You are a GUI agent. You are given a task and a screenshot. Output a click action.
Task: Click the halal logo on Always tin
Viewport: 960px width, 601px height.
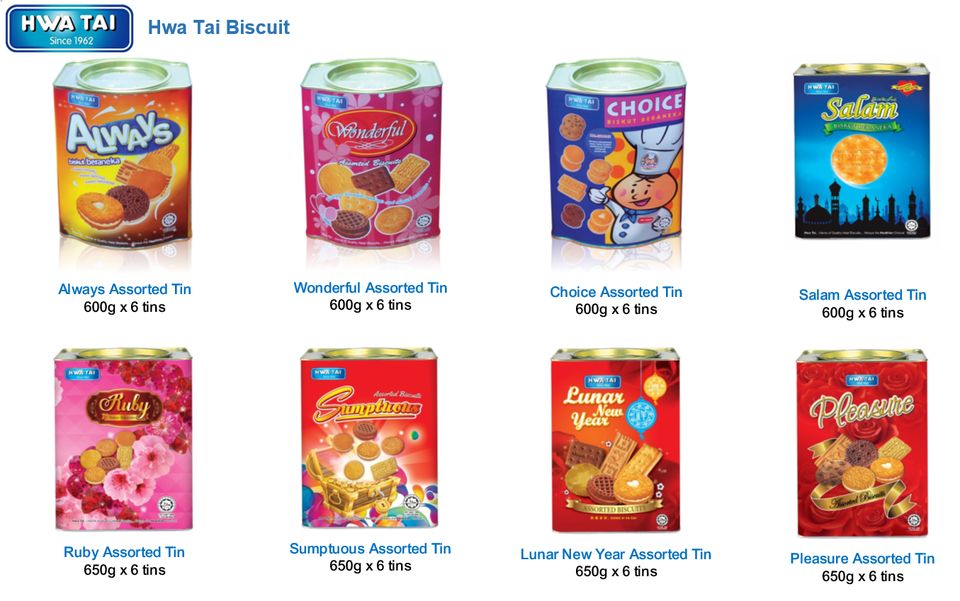(169, 220)
